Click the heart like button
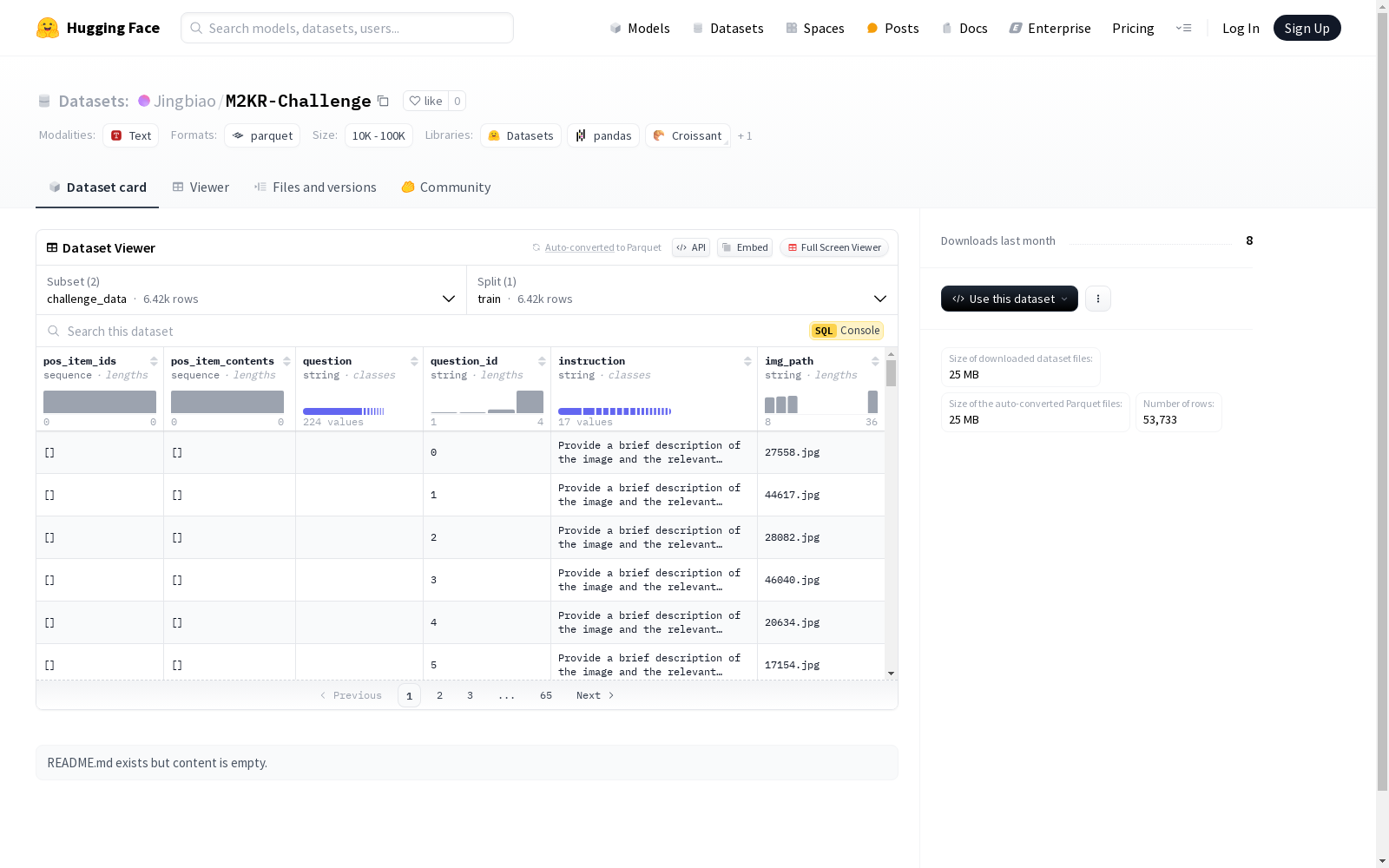Image resolution: width=1389 pixels, height=868 pixels. coord(425,101)
